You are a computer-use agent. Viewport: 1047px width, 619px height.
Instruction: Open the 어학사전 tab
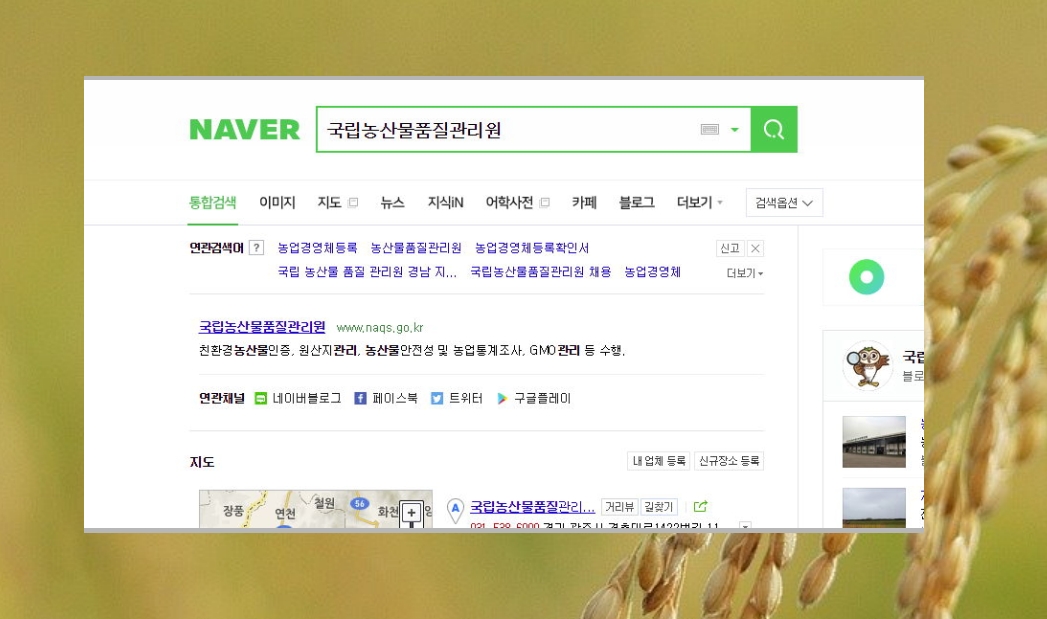point(509,202)
